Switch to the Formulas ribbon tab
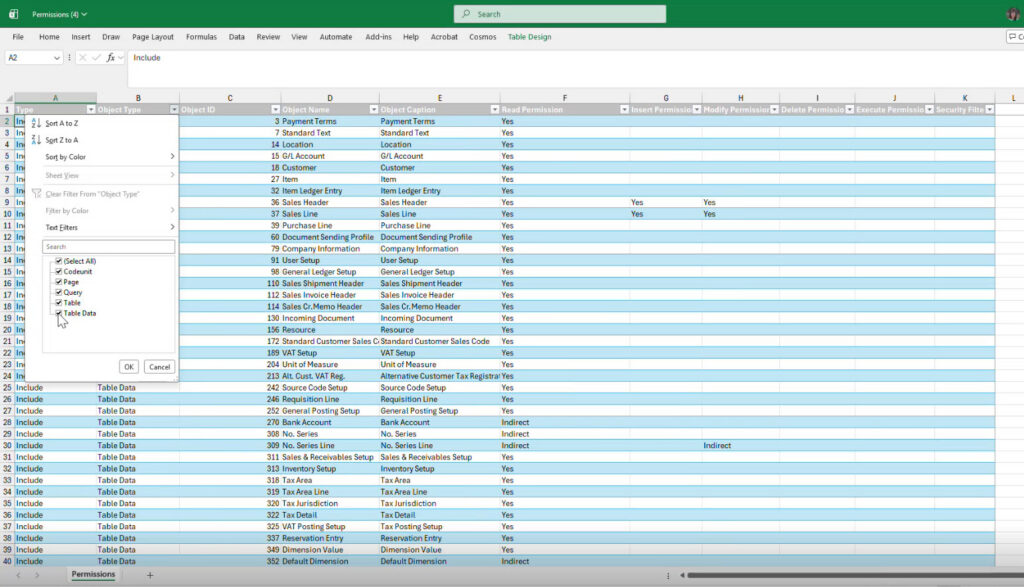 coord(201,37)
